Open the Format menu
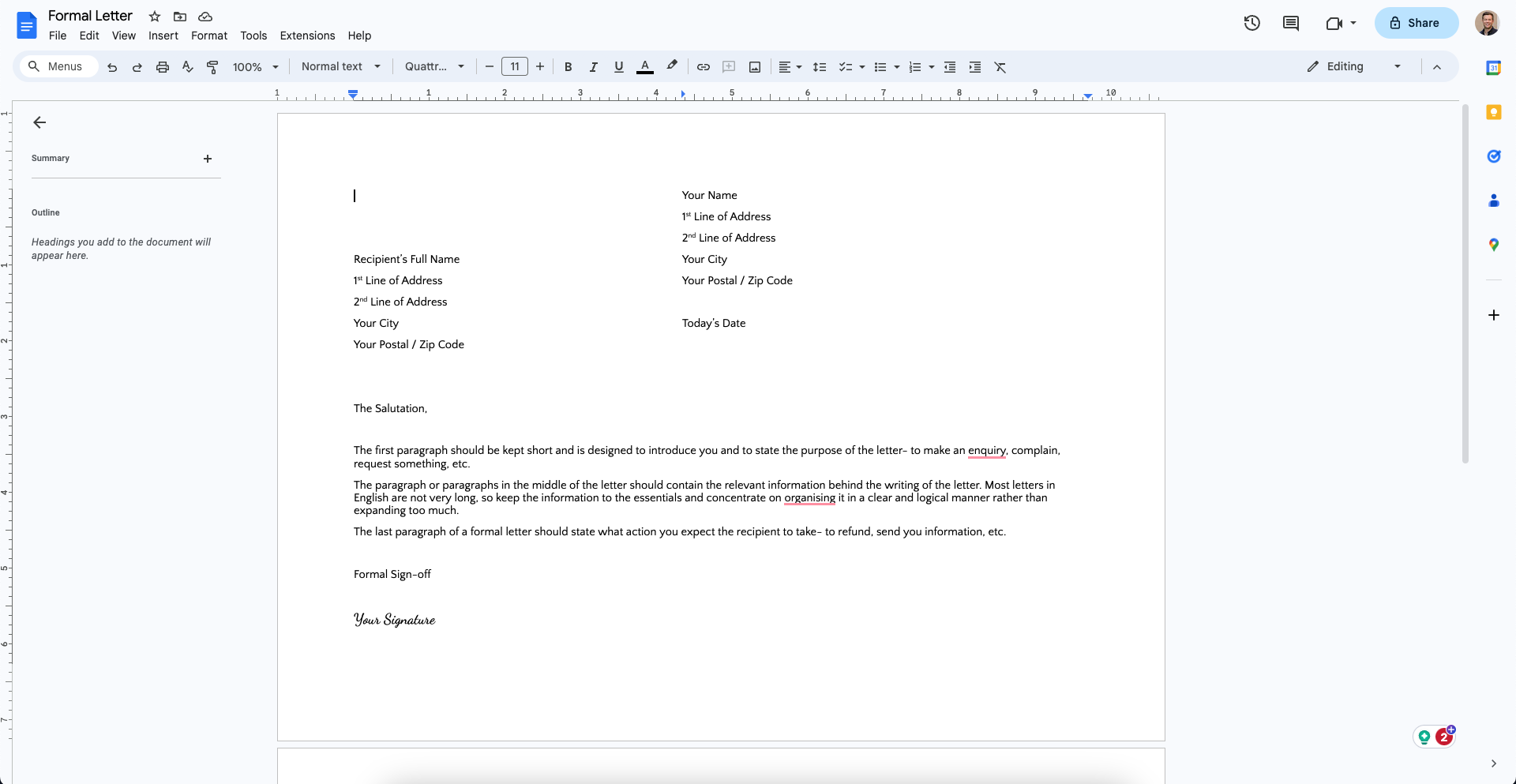Viewport: 1516px width, 784px height. [x=208, y=36]
